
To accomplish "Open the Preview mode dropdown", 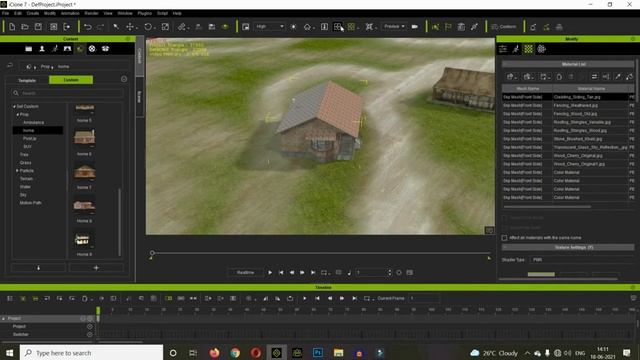I will [394, 27].
